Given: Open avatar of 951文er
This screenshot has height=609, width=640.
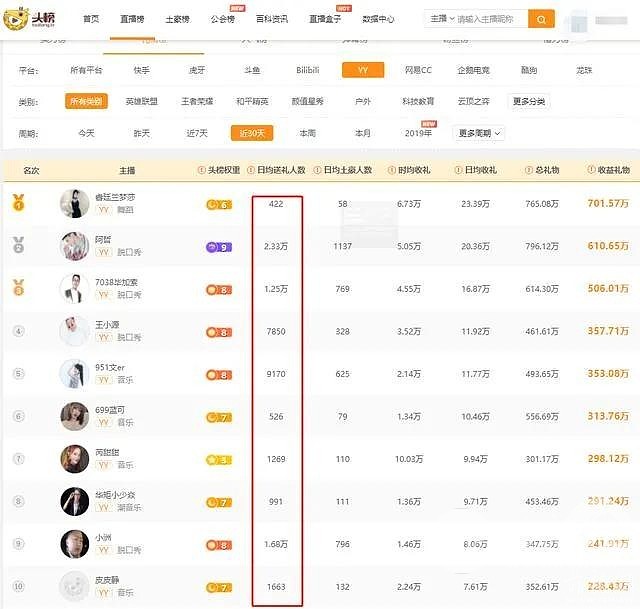Looking at the screenshot, I should [x=74, y=373].
